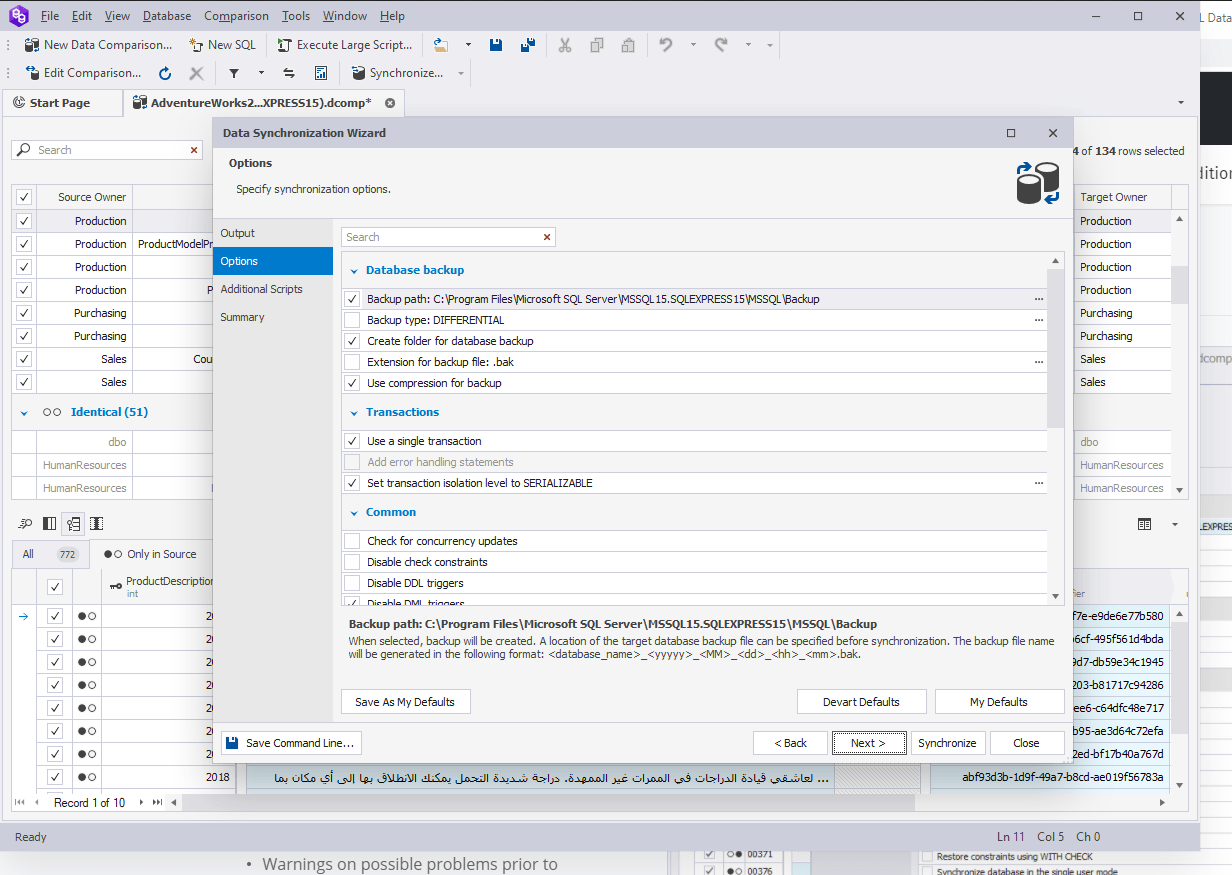This screenshot has height=875, width=1232.
Task: Uncheck Use compression for backup
Action: point(353,383)
